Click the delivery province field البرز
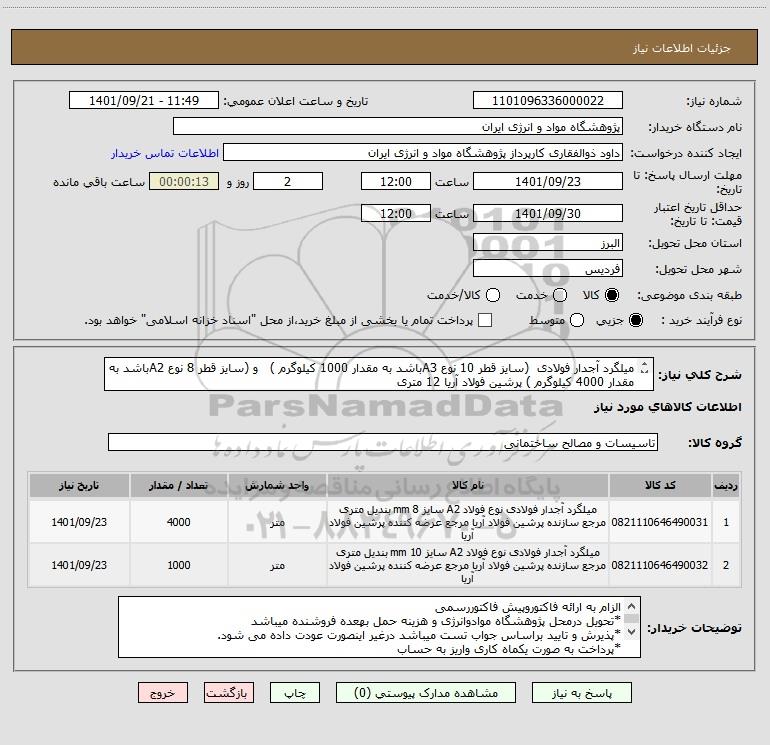The image size is (770, 745). coord(548,243)
